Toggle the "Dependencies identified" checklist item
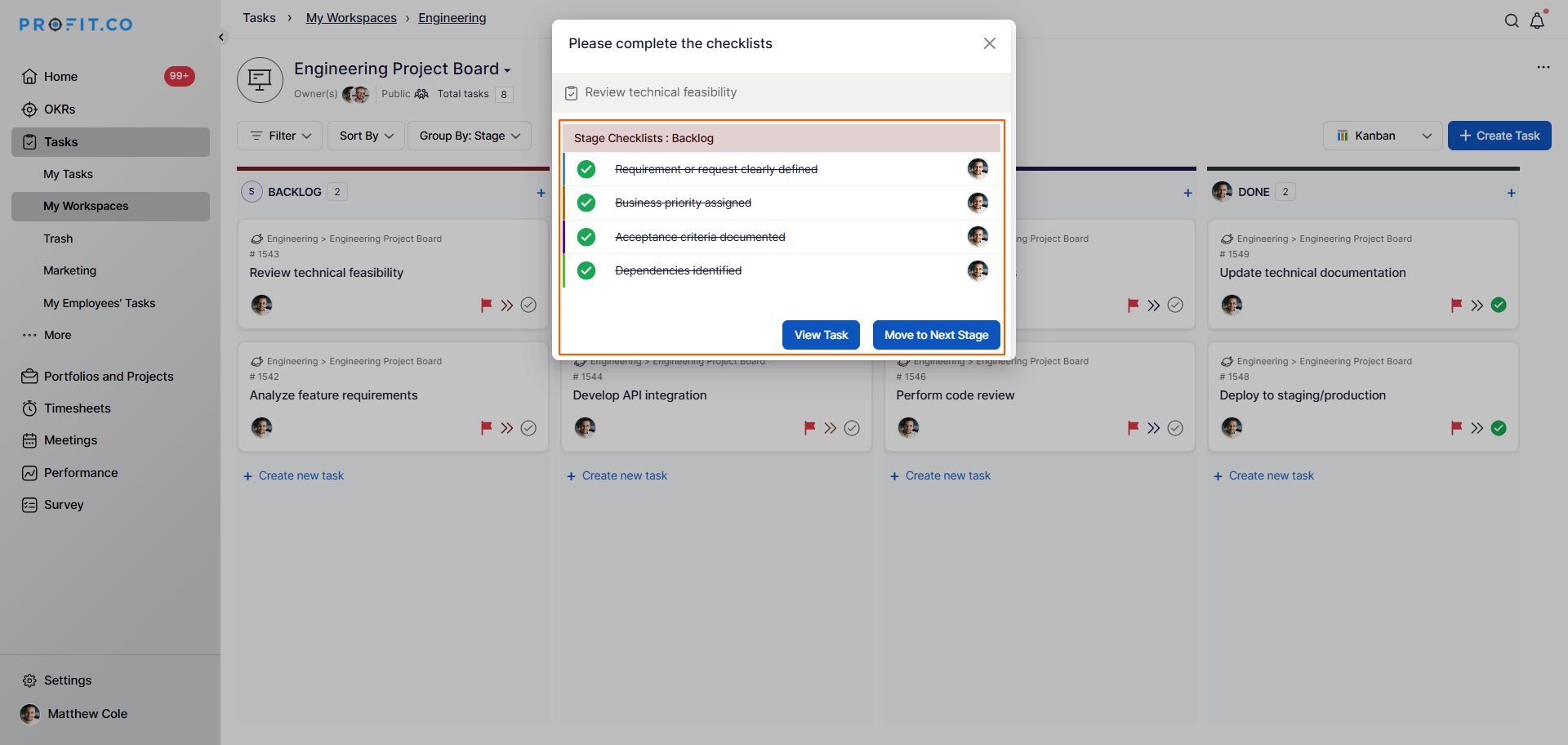Image resolution: width=1568 pixels, height=745 pixels. [586, 270]
